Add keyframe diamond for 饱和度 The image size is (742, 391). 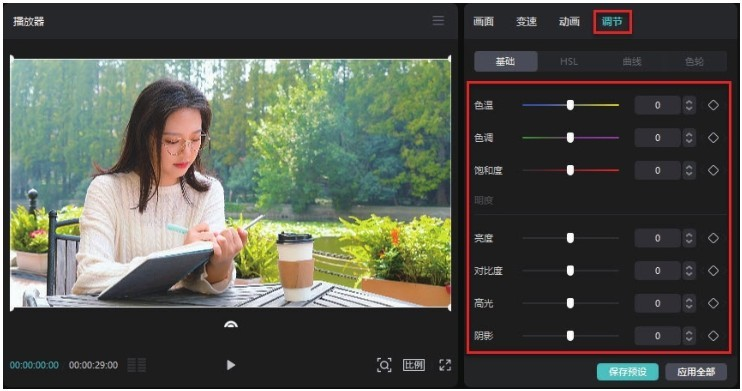[713, 170]
